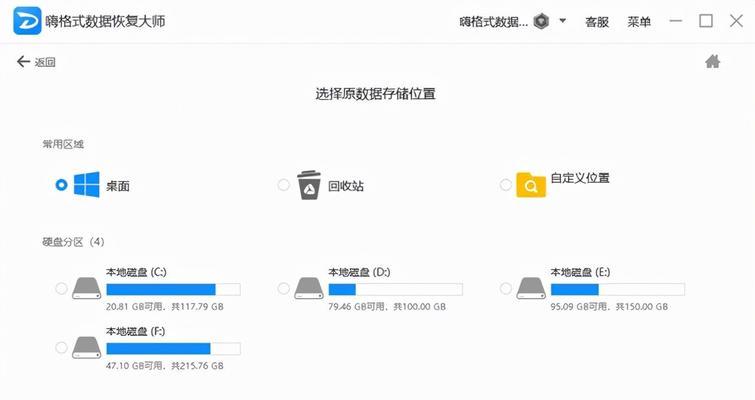Screen dimensions: 755x400
Task: Select radio button for 本地磁盘 (F:)
Action: [61, 348]
